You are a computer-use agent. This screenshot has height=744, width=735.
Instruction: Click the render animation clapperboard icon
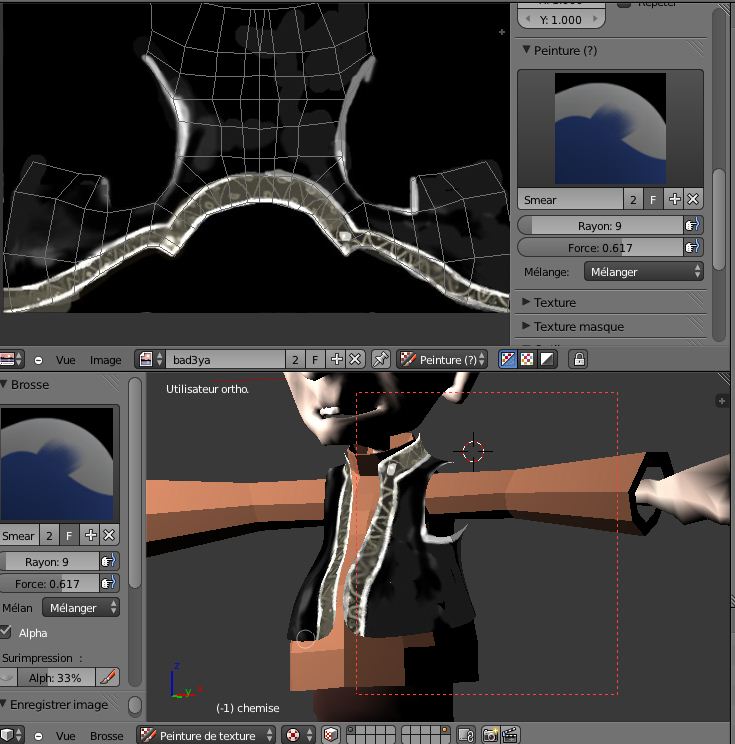click(x=509, y=735)
